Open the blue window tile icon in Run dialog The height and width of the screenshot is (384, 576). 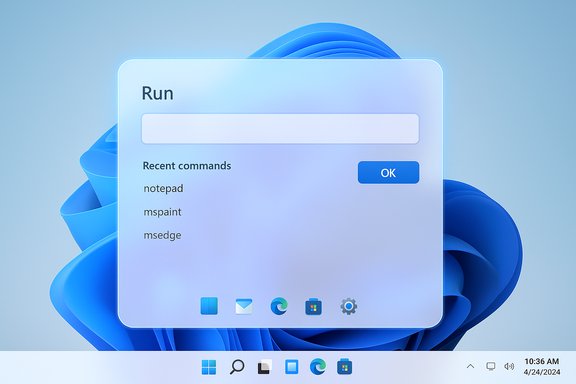tap(209, 306)
